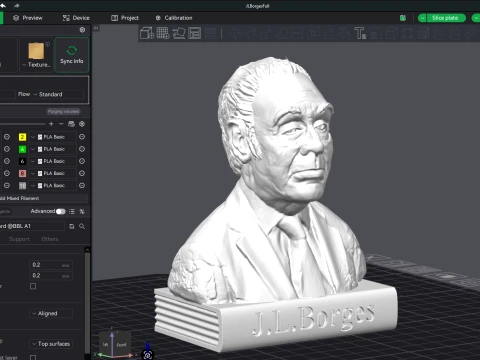Viewport: 480px width, 360px height.
Task: Select the Rotate tool icon
Action: [251, 33]
